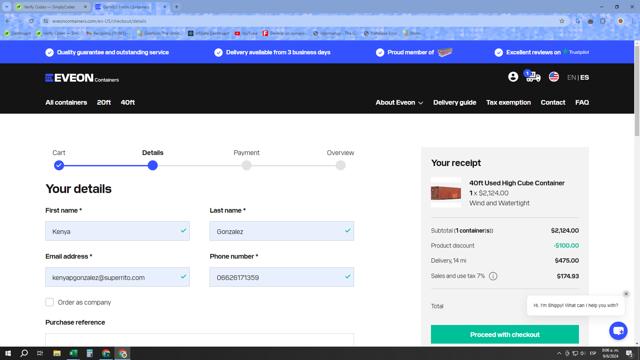This screenshot has height=360, width=640.
Task: Open the 40ft containers menu
Action: pos(128,102)
